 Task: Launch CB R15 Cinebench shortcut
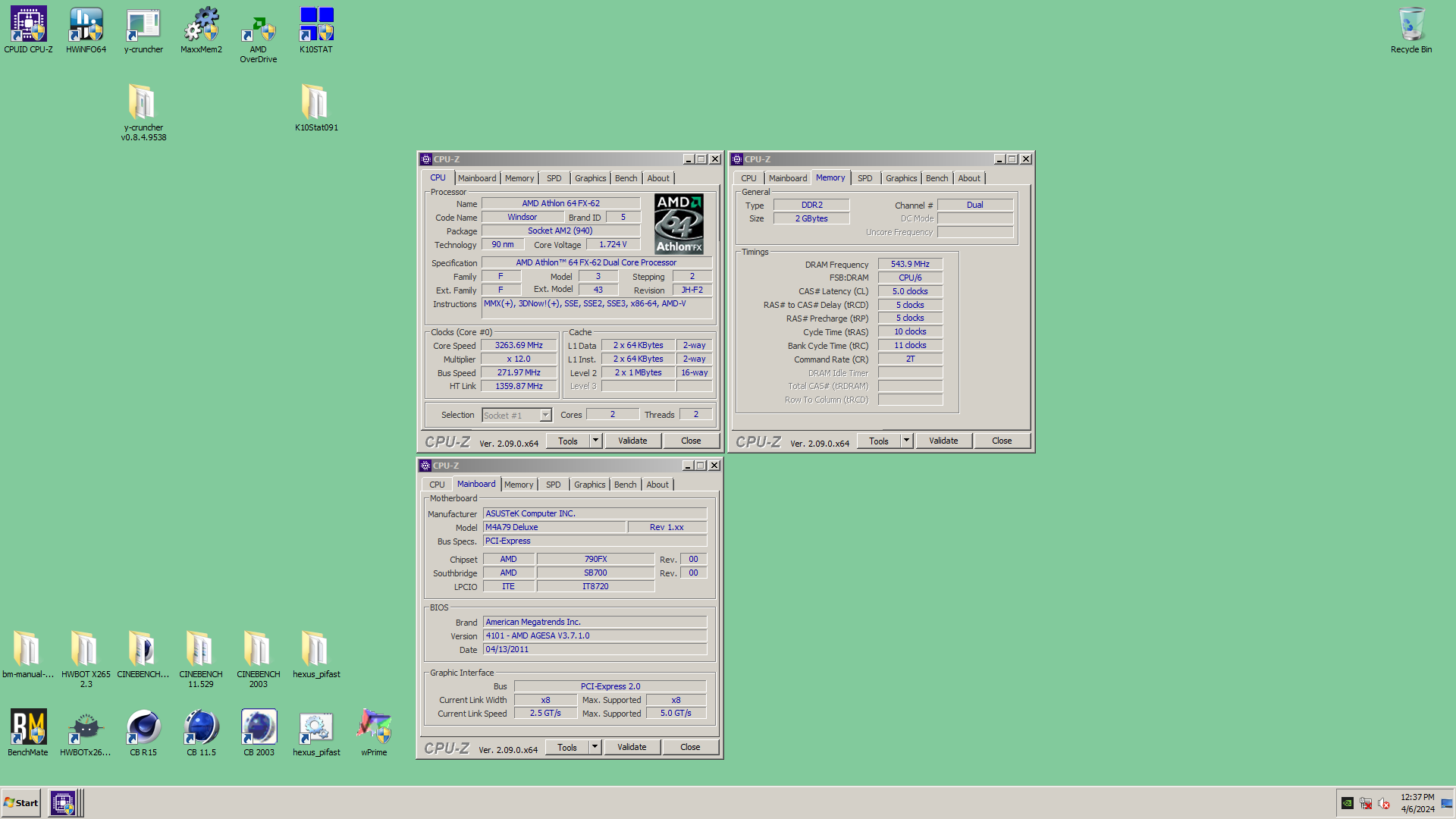coord(143,733)
